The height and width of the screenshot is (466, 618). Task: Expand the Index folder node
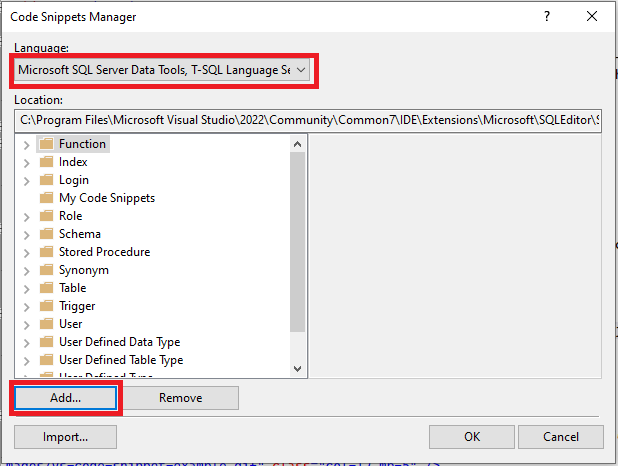(x=26, y=163)
